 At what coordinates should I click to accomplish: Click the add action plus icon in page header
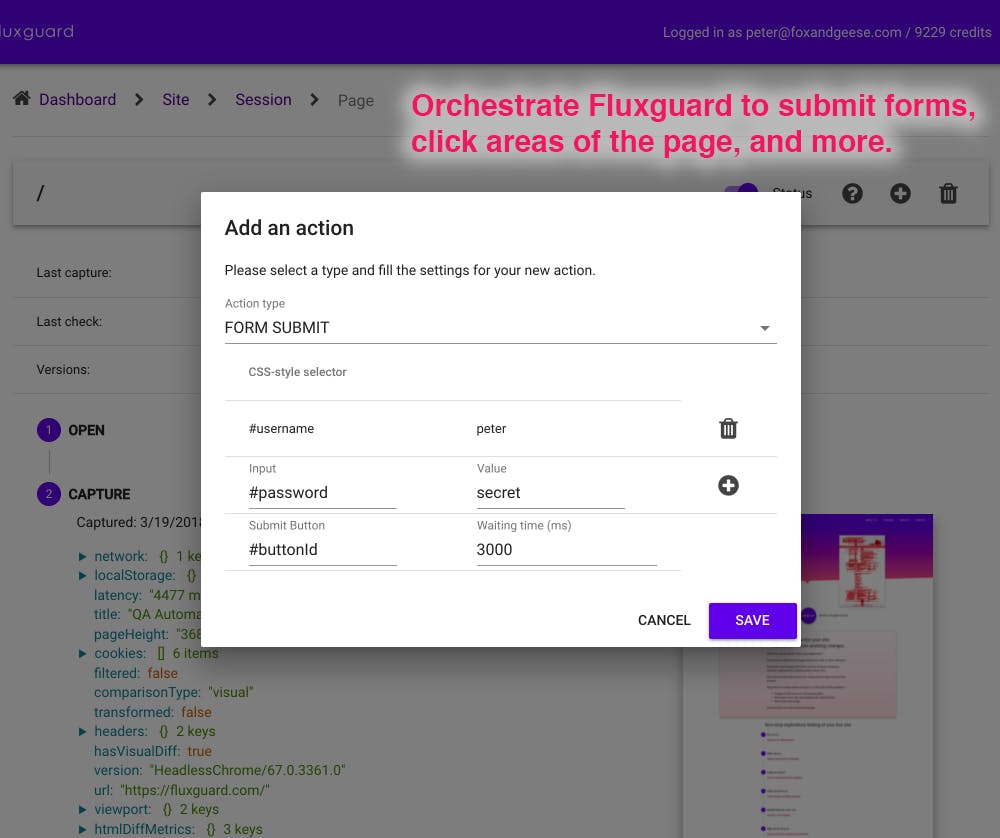(x=900, y=193)
